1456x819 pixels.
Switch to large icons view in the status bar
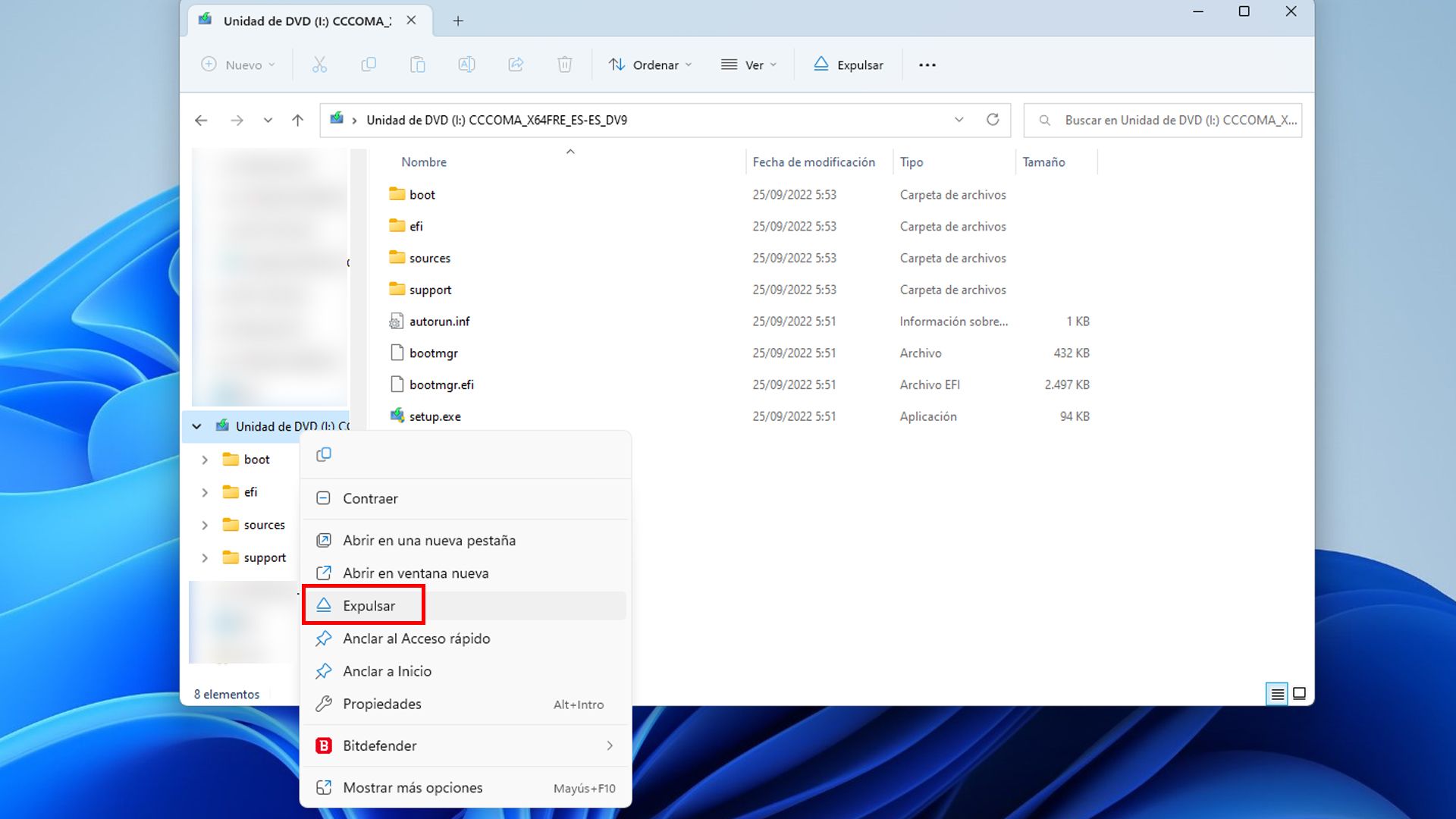(1299, 693)
